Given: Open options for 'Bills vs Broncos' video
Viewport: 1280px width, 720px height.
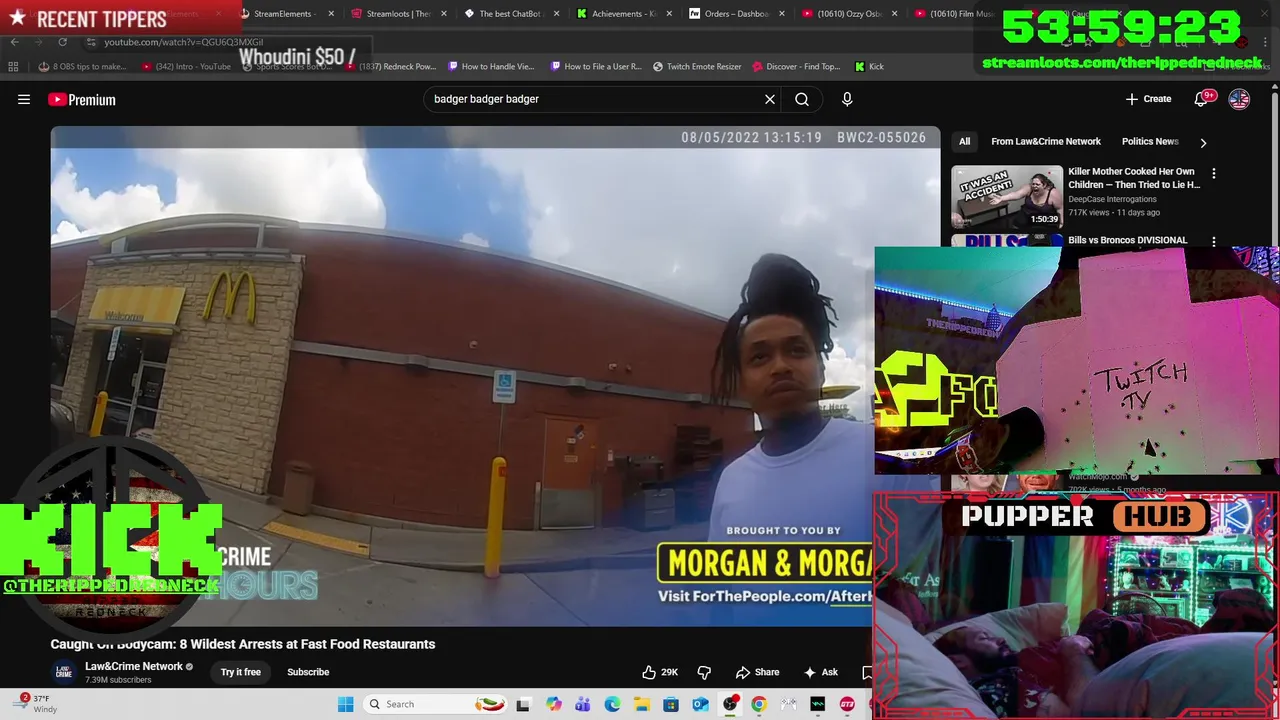Looking at the screenshot, I should point(1214,241).
